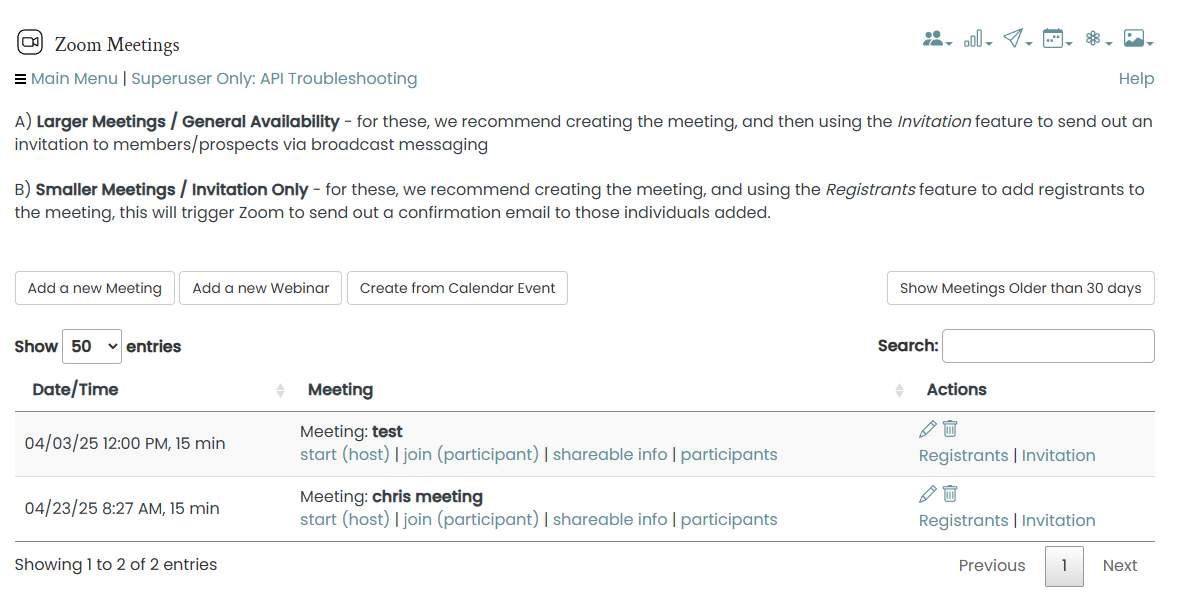Go to the Next results page
The image size is (1183, 605).
[x=1120, y=566]
